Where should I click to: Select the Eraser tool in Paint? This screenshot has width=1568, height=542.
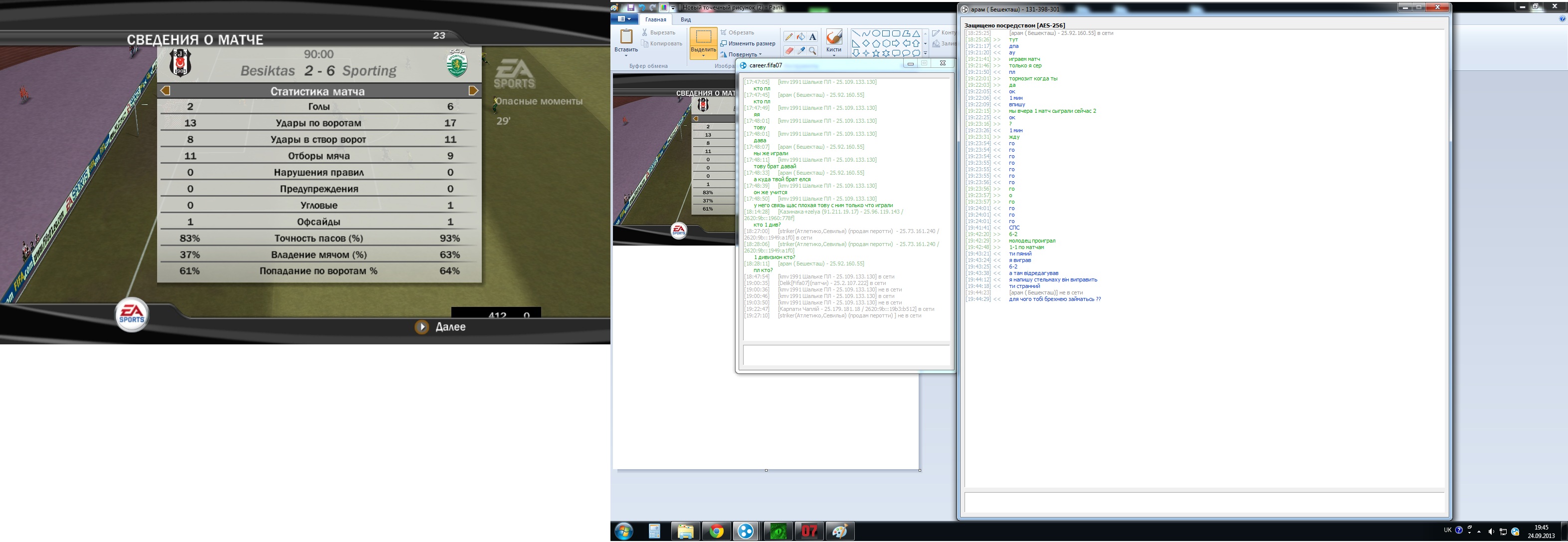point(789,50)
